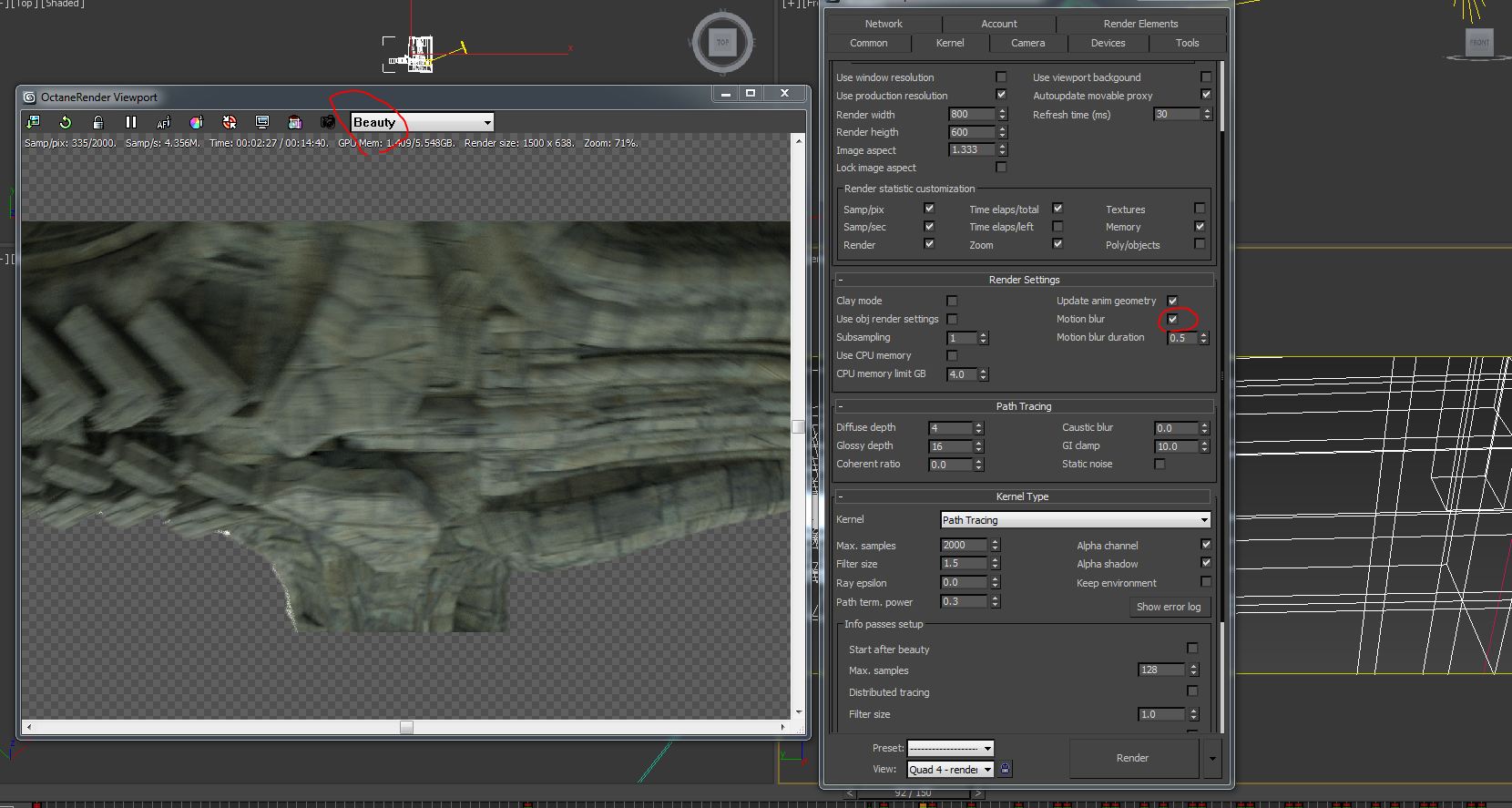Open the Beauty render pass dropdown

tap(423, 122)
